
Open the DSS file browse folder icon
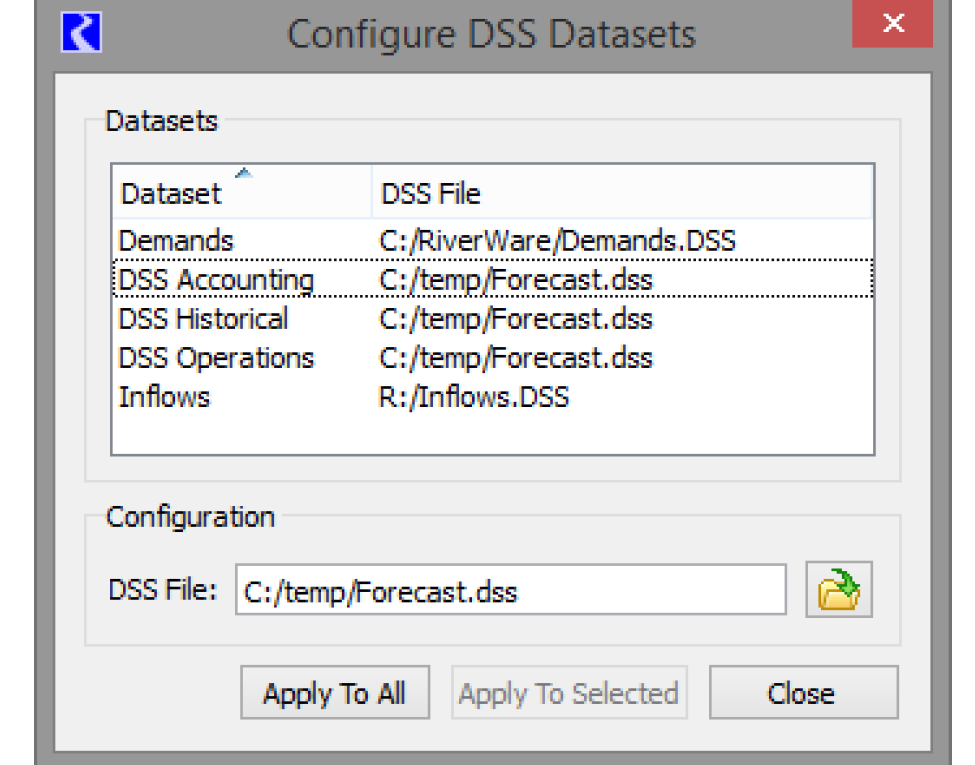(839, 591)
